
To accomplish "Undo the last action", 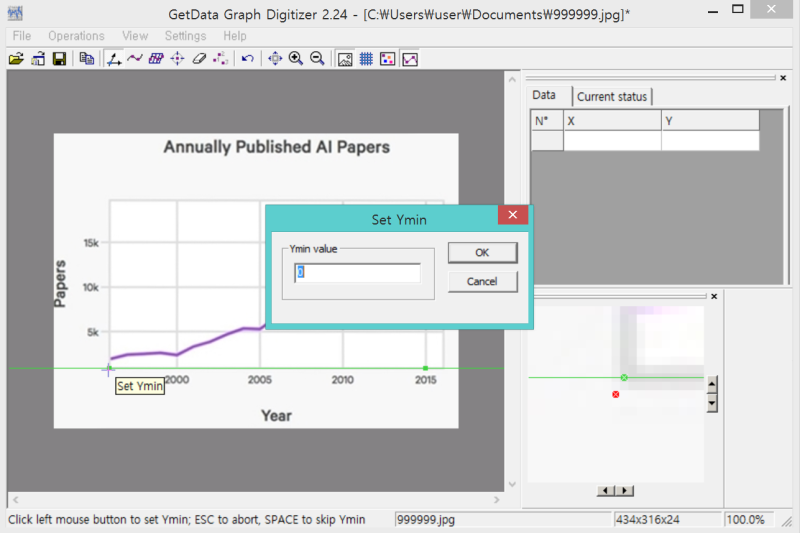I will click(248, 59).
